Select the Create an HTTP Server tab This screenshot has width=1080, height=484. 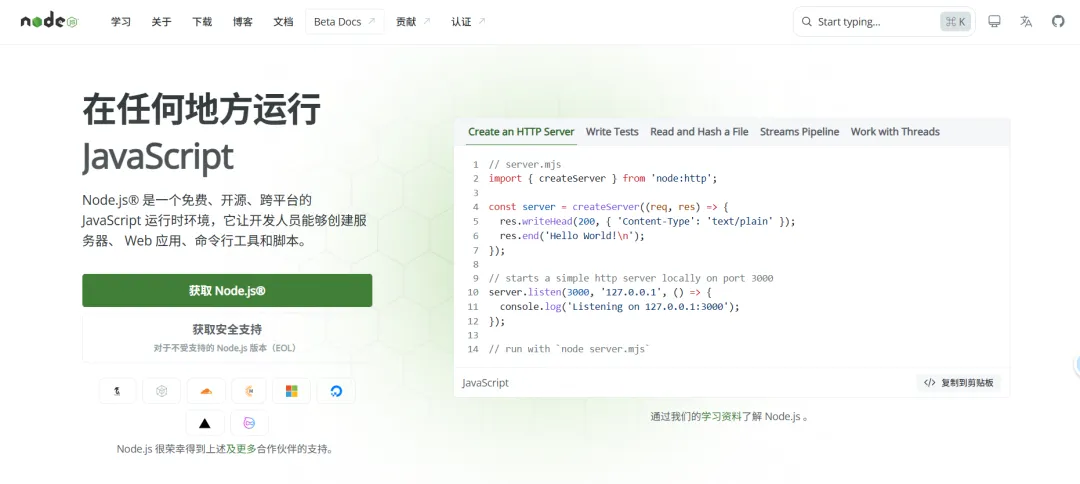point(521,131)
